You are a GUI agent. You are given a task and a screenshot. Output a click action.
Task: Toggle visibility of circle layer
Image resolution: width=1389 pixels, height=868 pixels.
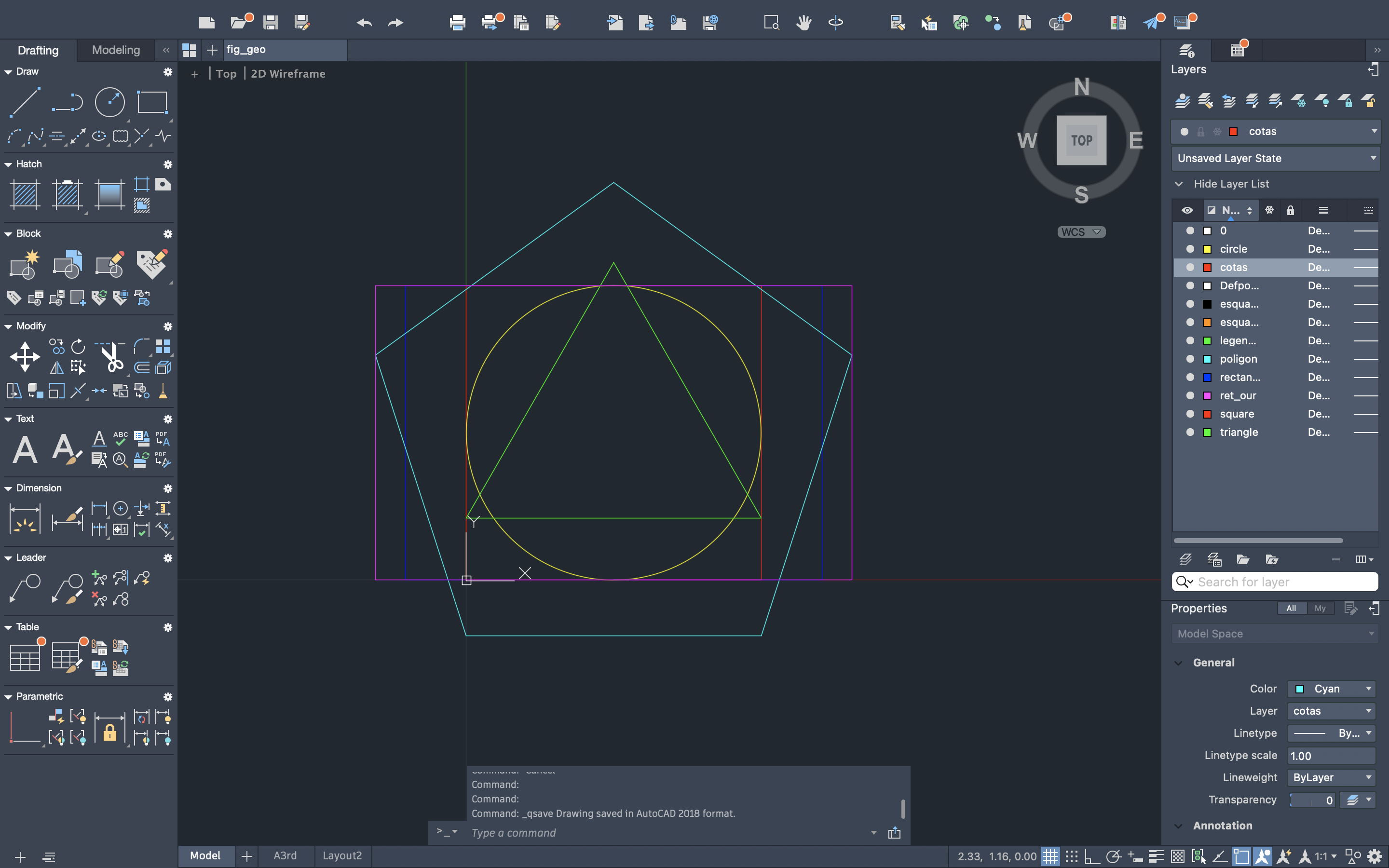[1190, 248]
